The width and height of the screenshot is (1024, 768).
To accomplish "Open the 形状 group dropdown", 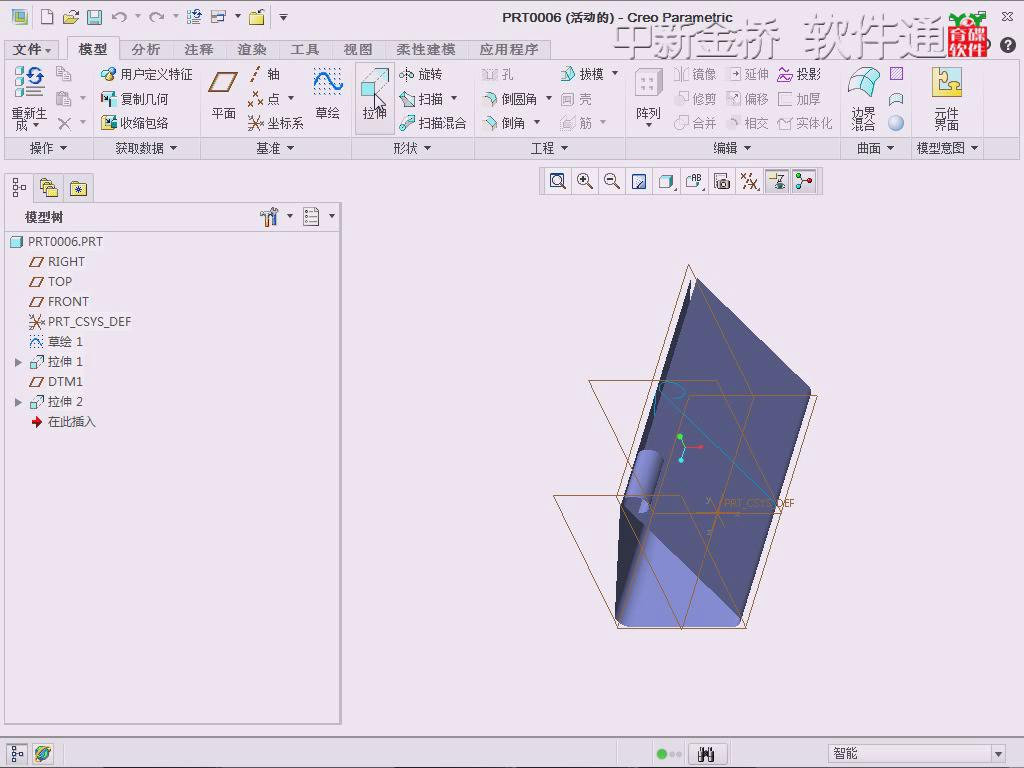I will click(412, 148).
